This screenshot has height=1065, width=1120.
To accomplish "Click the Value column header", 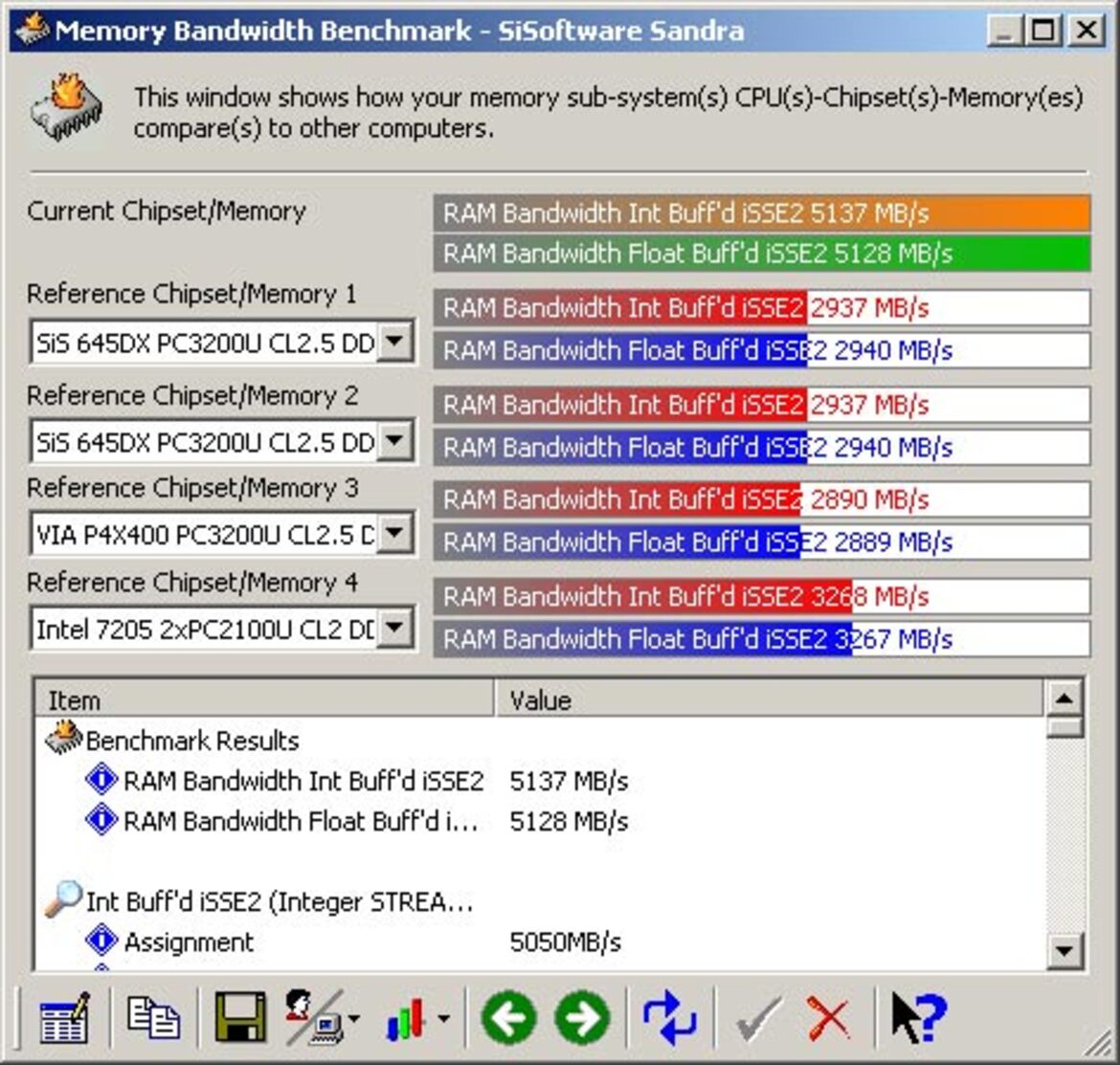I will [770, 699].
